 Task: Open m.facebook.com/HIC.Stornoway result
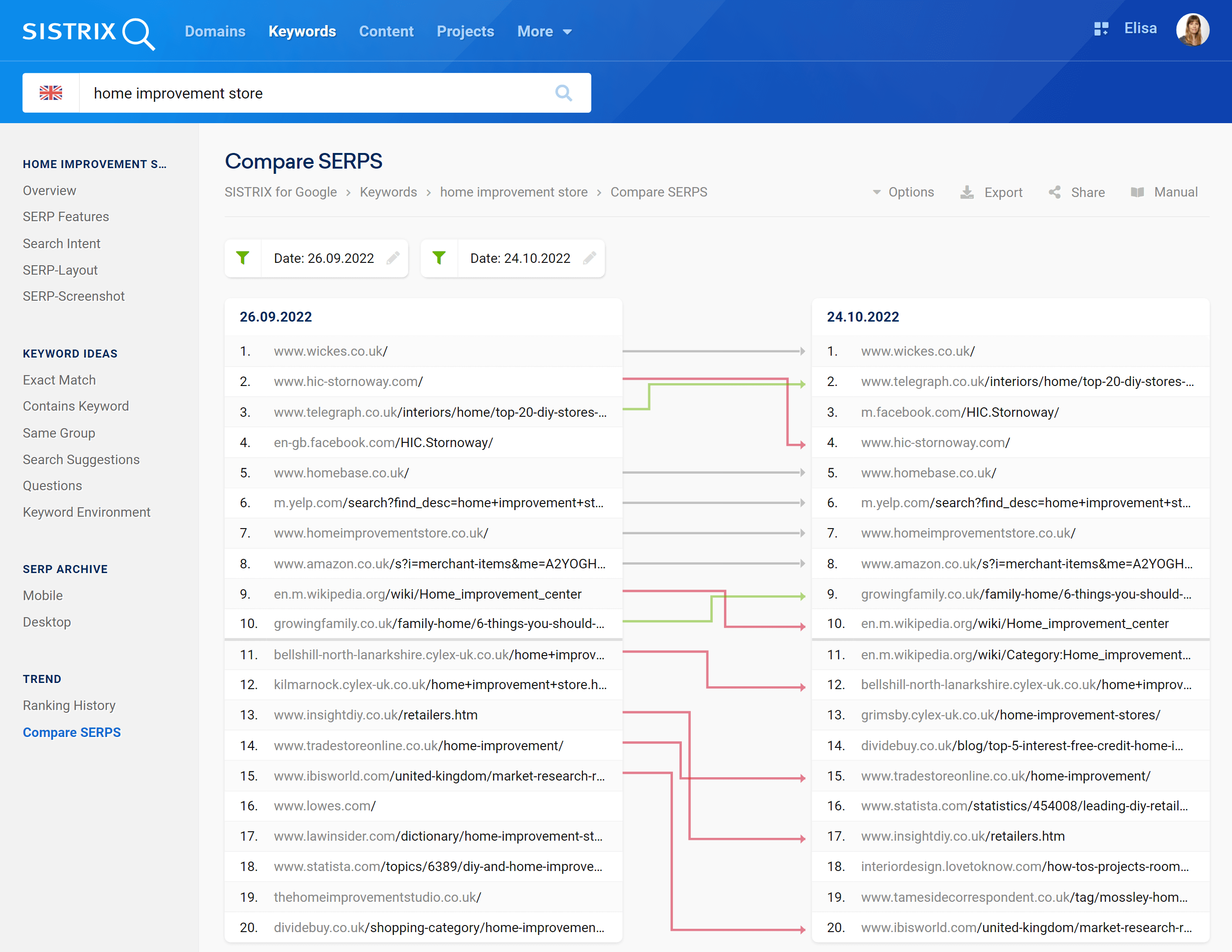(960, 412)
